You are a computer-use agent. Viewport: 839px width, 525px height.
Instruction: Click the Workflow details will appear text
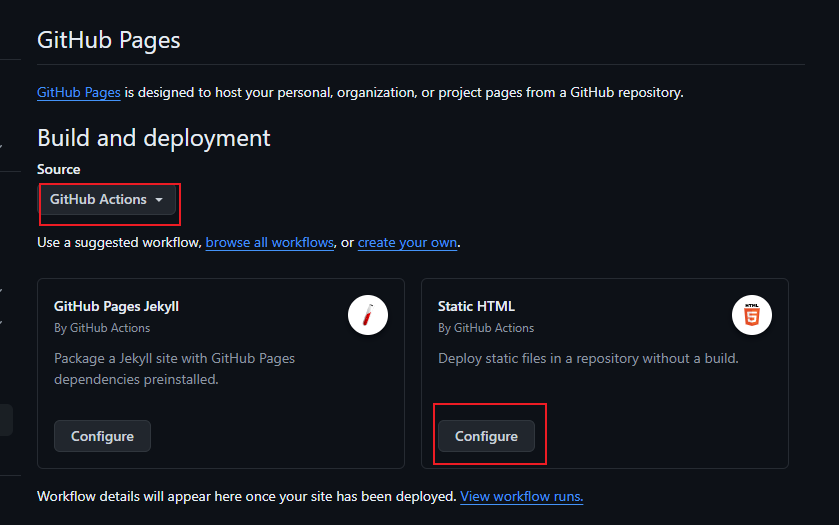point(246,496)
